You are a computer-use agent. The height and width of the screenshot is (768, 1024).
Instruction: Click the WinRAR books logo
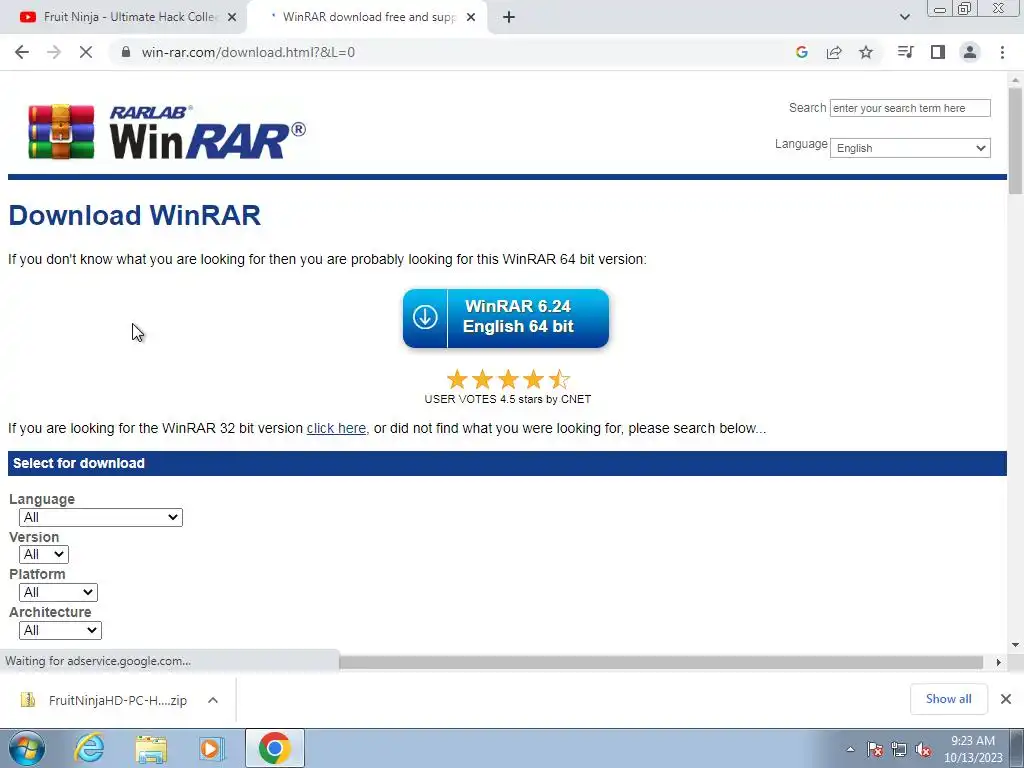pyautogui.click(x=61, y=131)
